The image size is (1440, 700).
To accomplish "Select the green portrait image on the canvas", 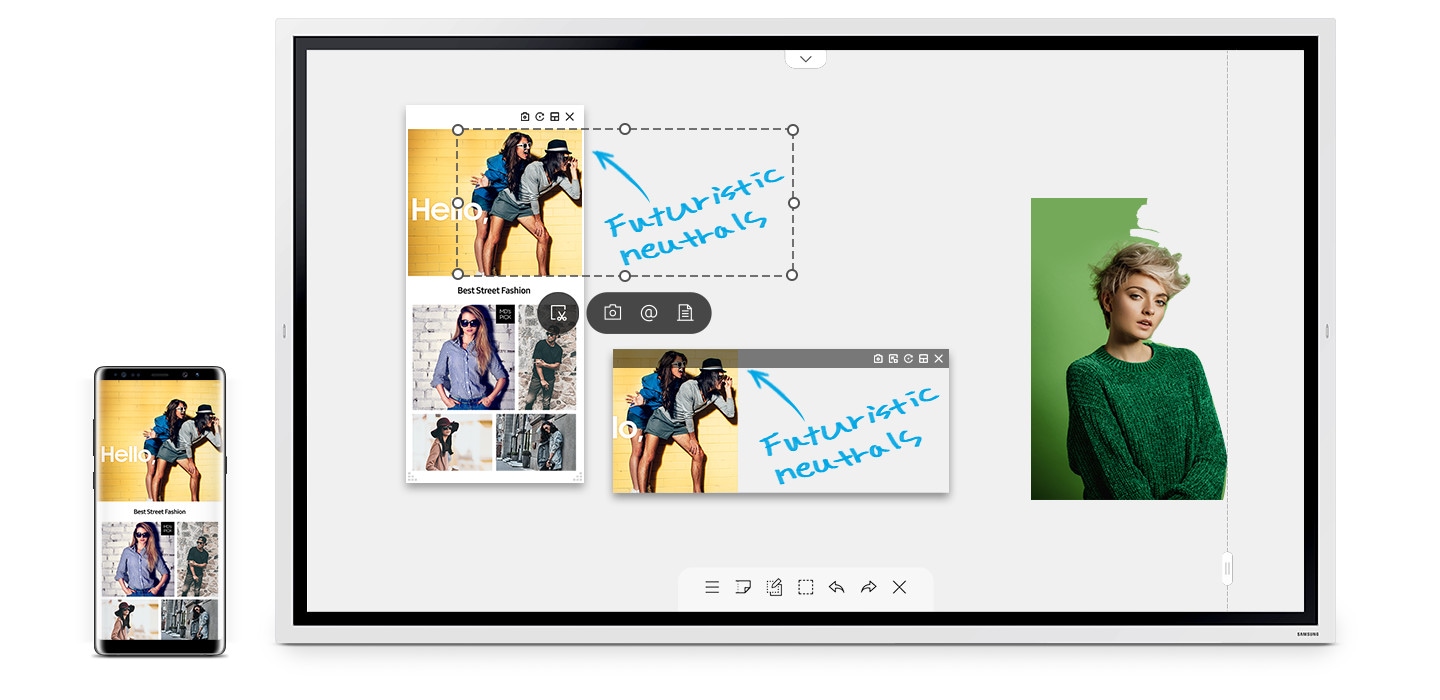I will click(1128, 348).
